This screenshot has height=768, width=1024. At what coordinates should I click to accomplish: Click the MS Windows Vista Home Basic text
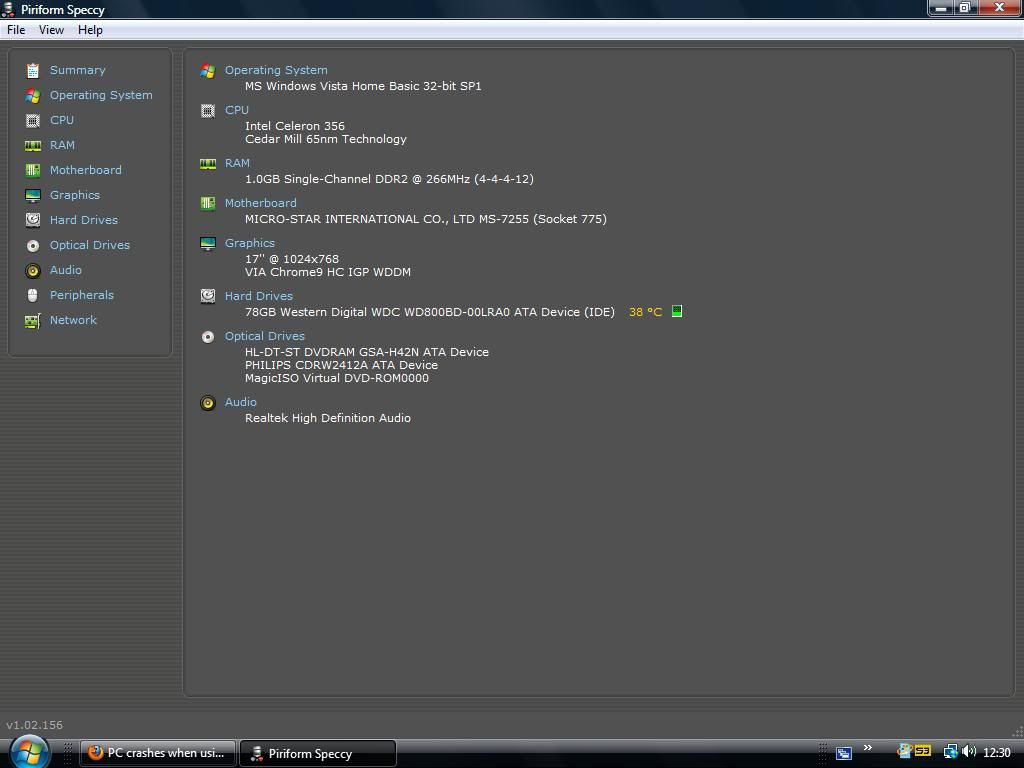[363, 86]
